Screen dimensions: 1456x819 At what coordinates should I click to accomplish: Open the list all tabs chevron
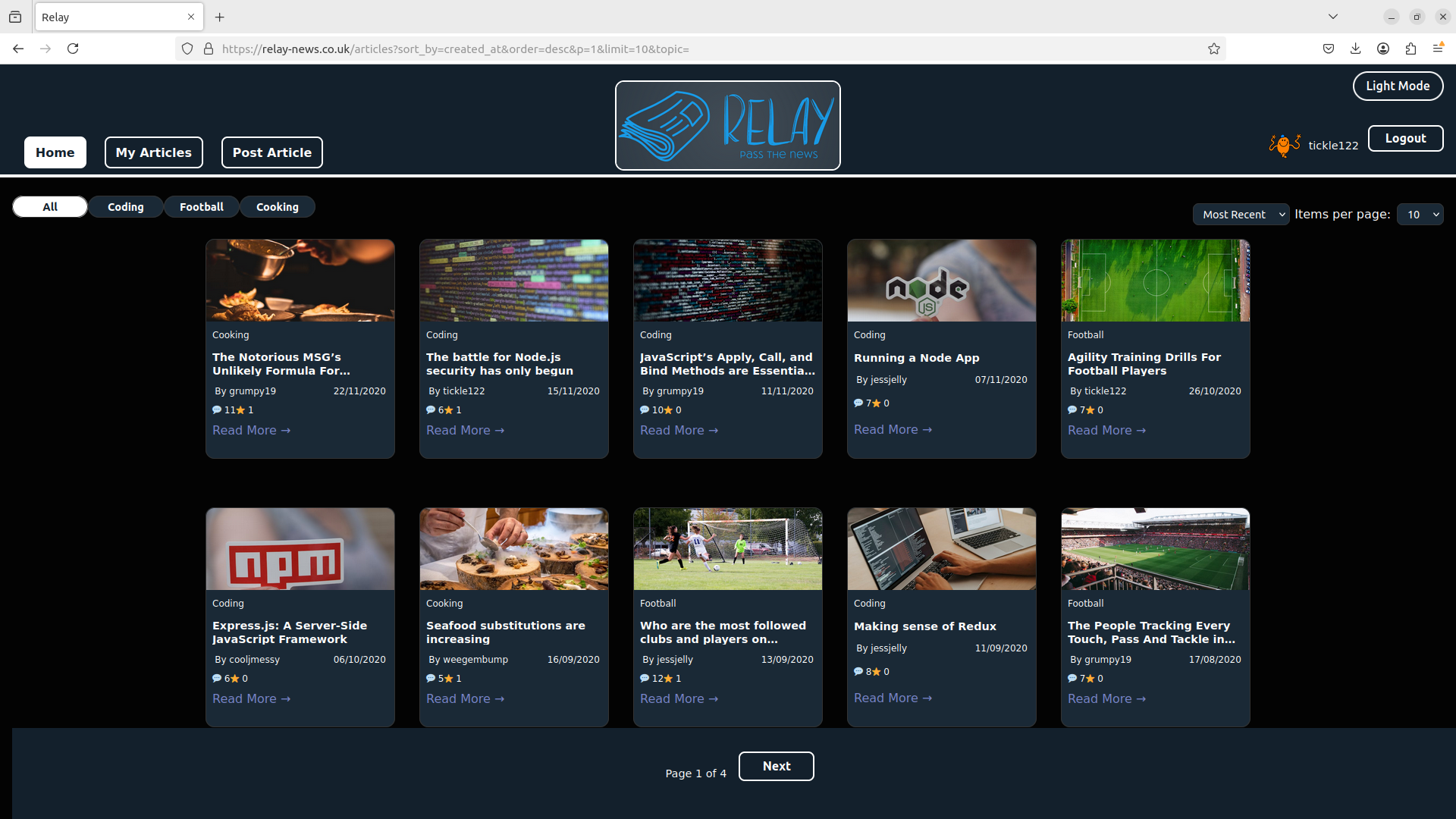tap(1333, 17)
